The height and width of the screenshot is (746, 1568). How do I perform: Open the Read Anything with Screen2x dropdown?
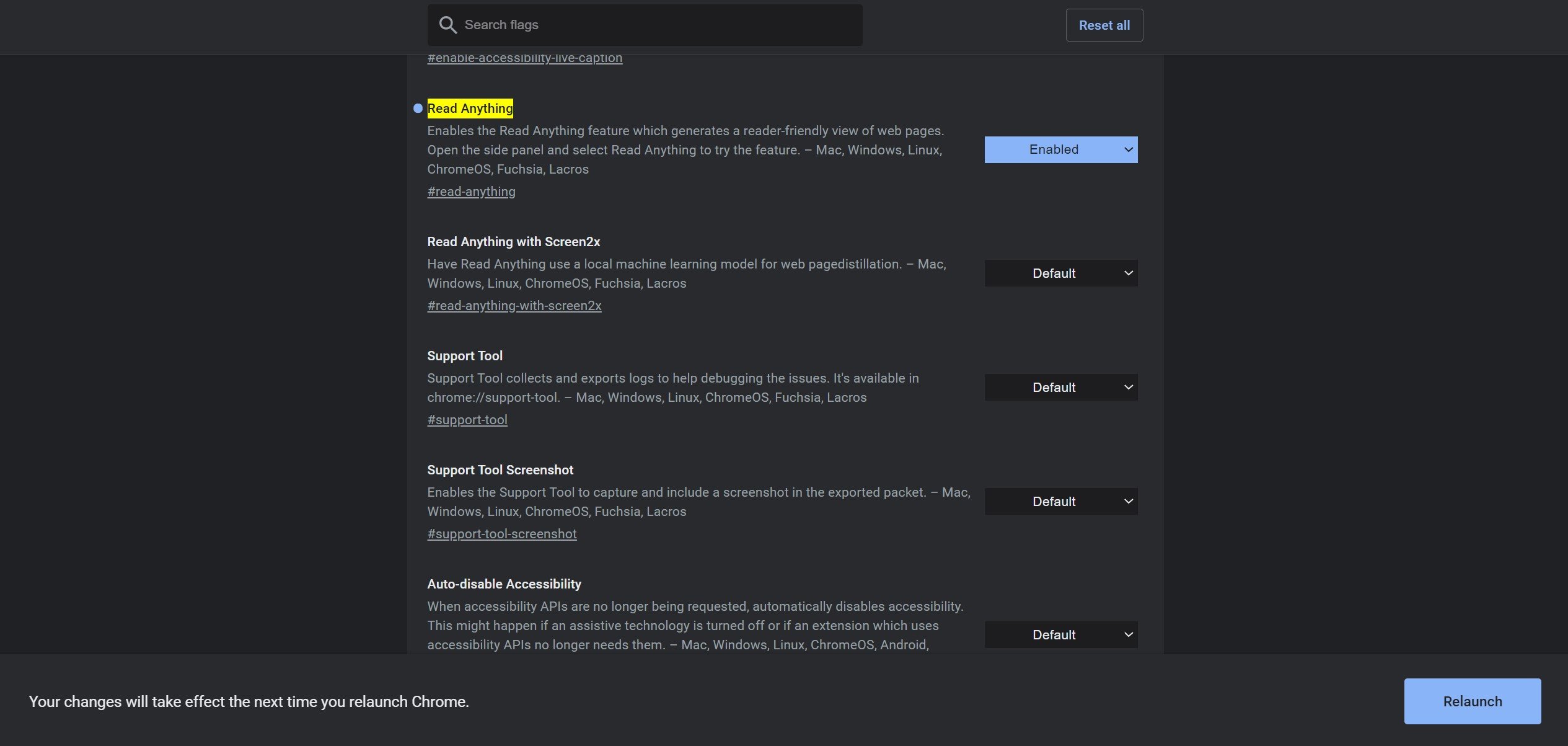[1060, 273]
